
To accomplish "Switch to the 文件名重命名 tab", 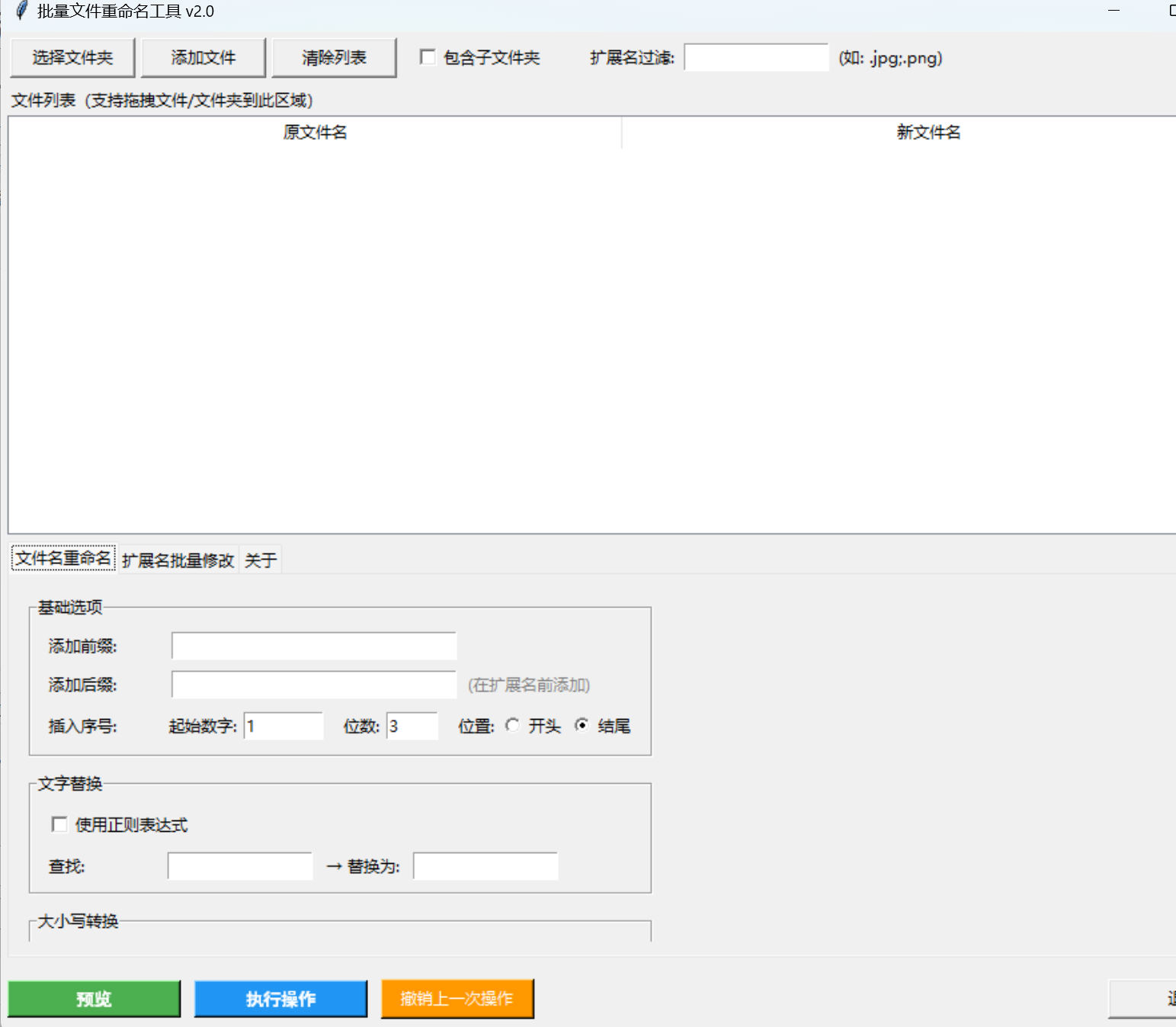I will [63, 559].
